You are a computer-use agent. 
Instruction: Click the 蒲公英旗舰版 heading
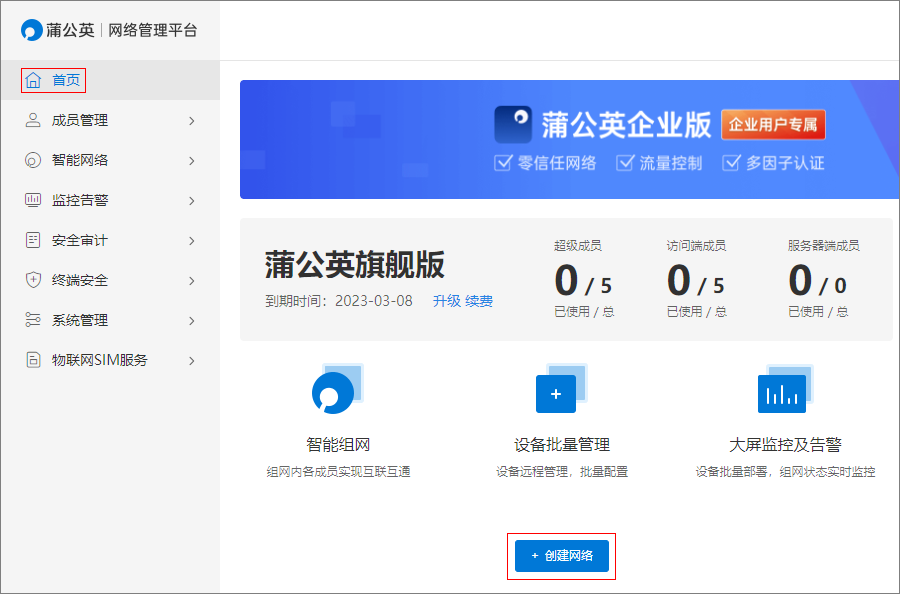[x=355, y=265]
